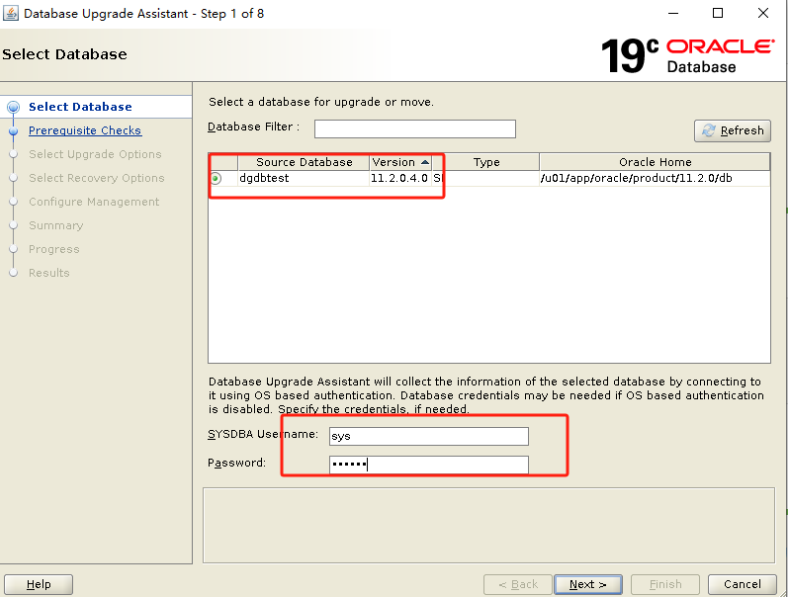
Task: Click the 11.2.0.4.0 version cell
Action: 400,178
